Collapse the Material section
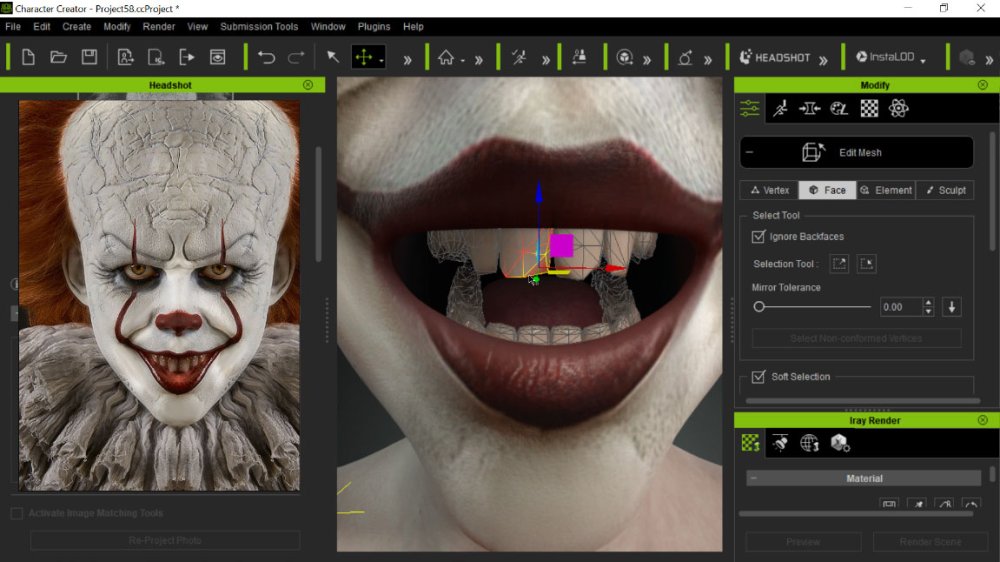 pyautogui.click(x=754, y=478)
